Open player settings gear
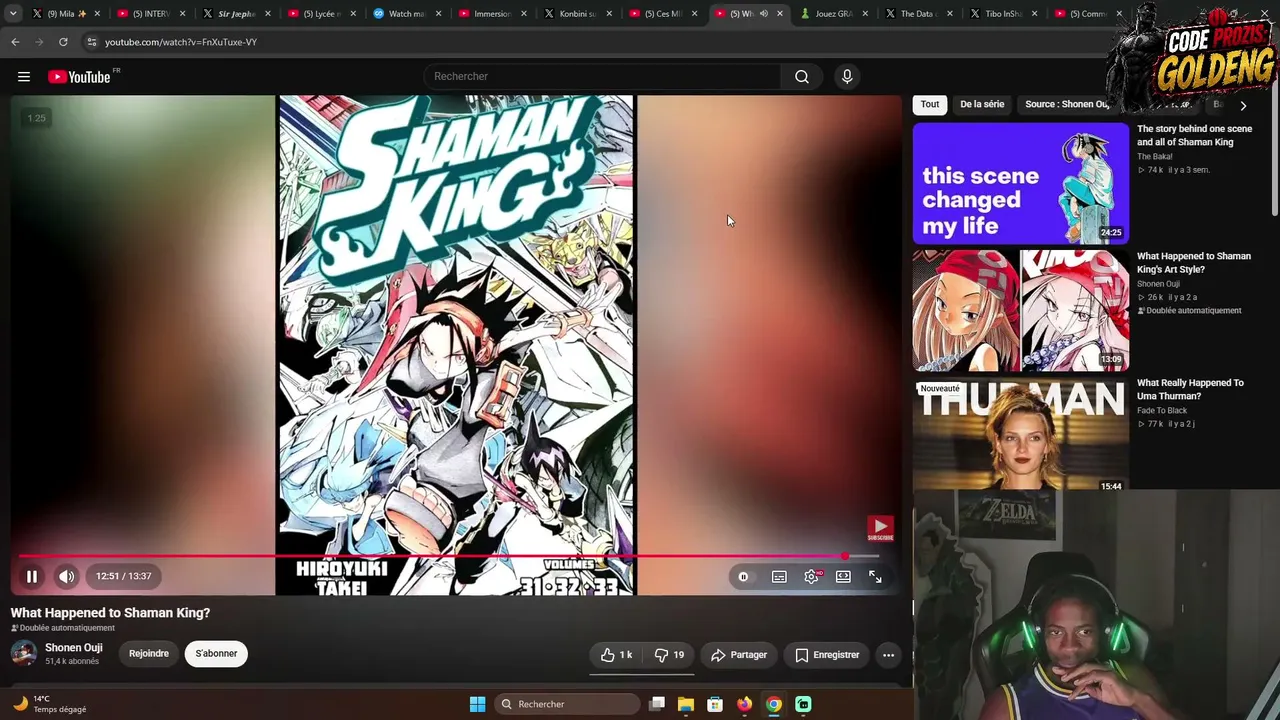This screenshot has width=1280, height=720. coord(811,577)
